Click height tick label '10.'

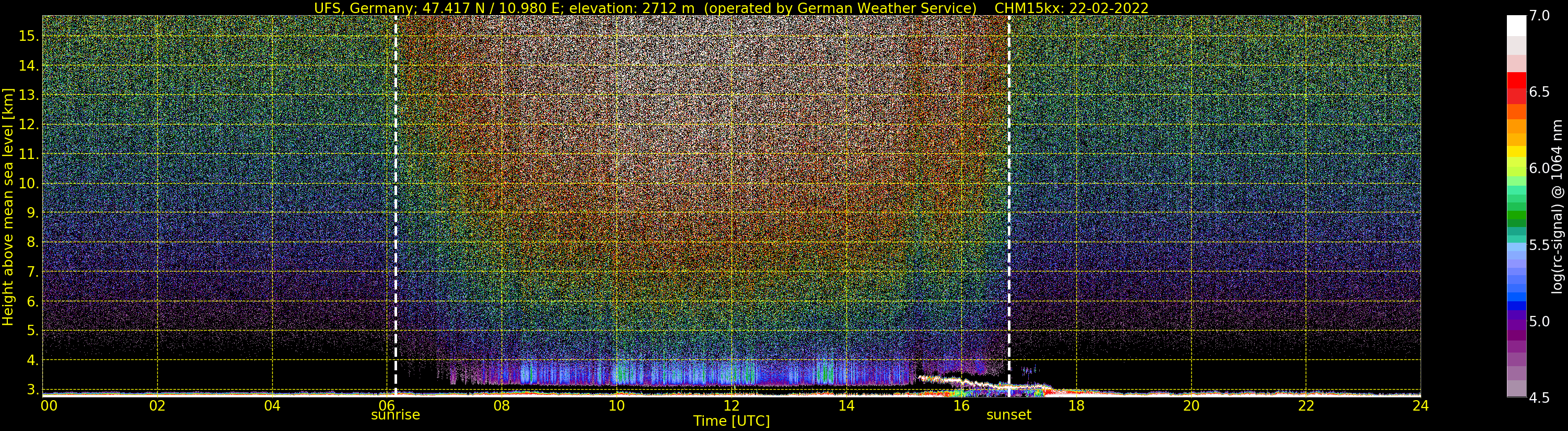28,183
